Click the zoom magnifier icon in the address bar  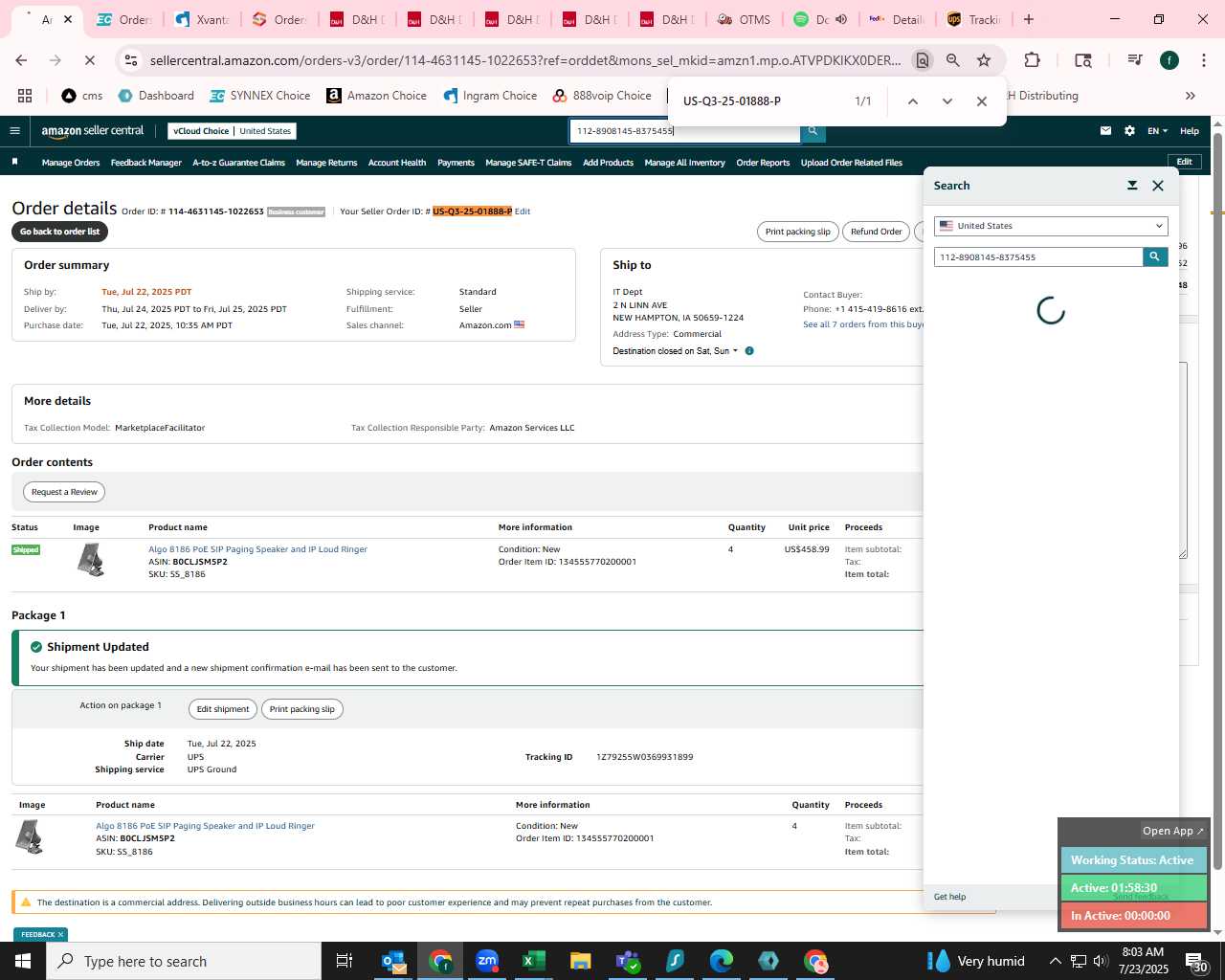pyautogui.click(x=953, y=60)
